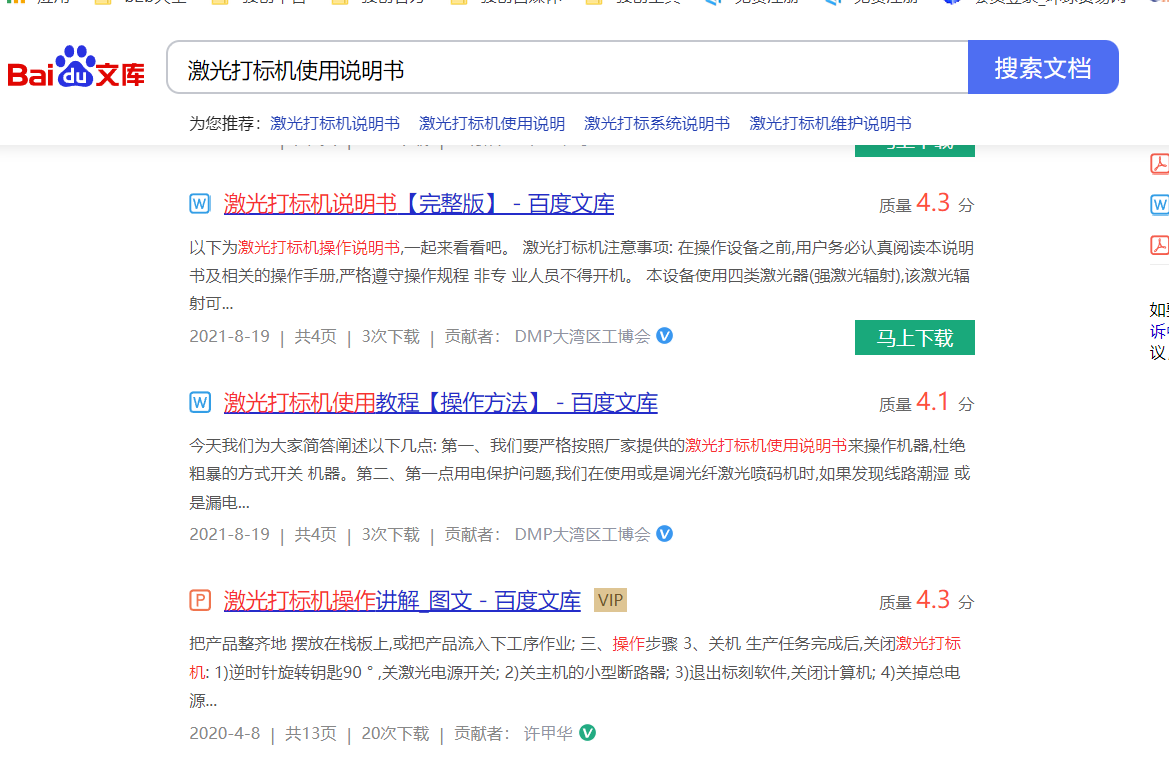Open result 激光打标机操作讲解_图文 - 百度文库
This screenshot has width=1169, height=774.
pyautogui.click(x=402, y=600)
